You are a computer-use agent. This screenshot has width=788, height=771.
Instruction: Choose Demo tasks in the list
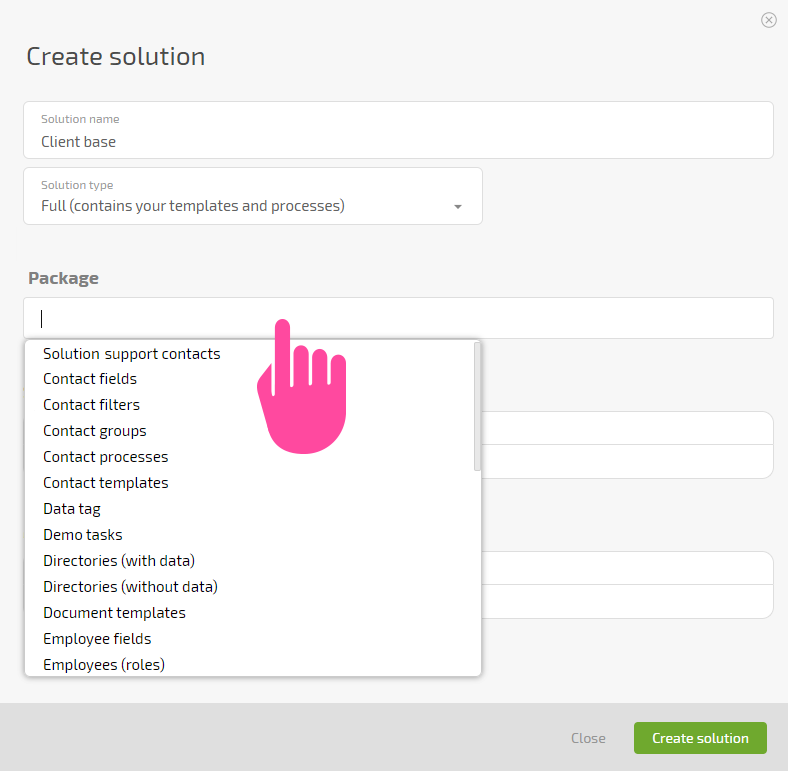(83, 535)
